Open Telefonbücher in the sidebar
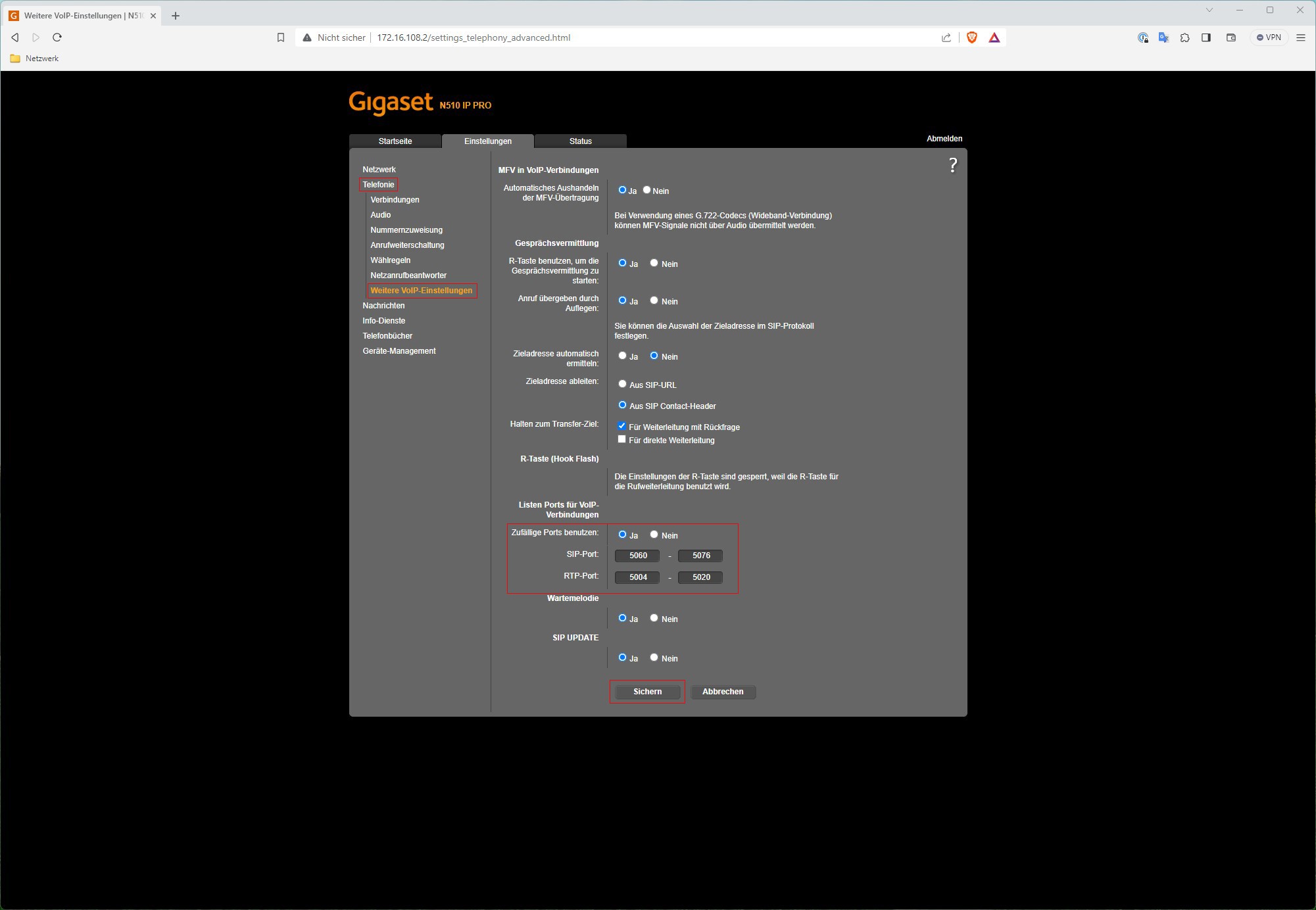Screen dimensions: 1316x910 coord(387,336)
